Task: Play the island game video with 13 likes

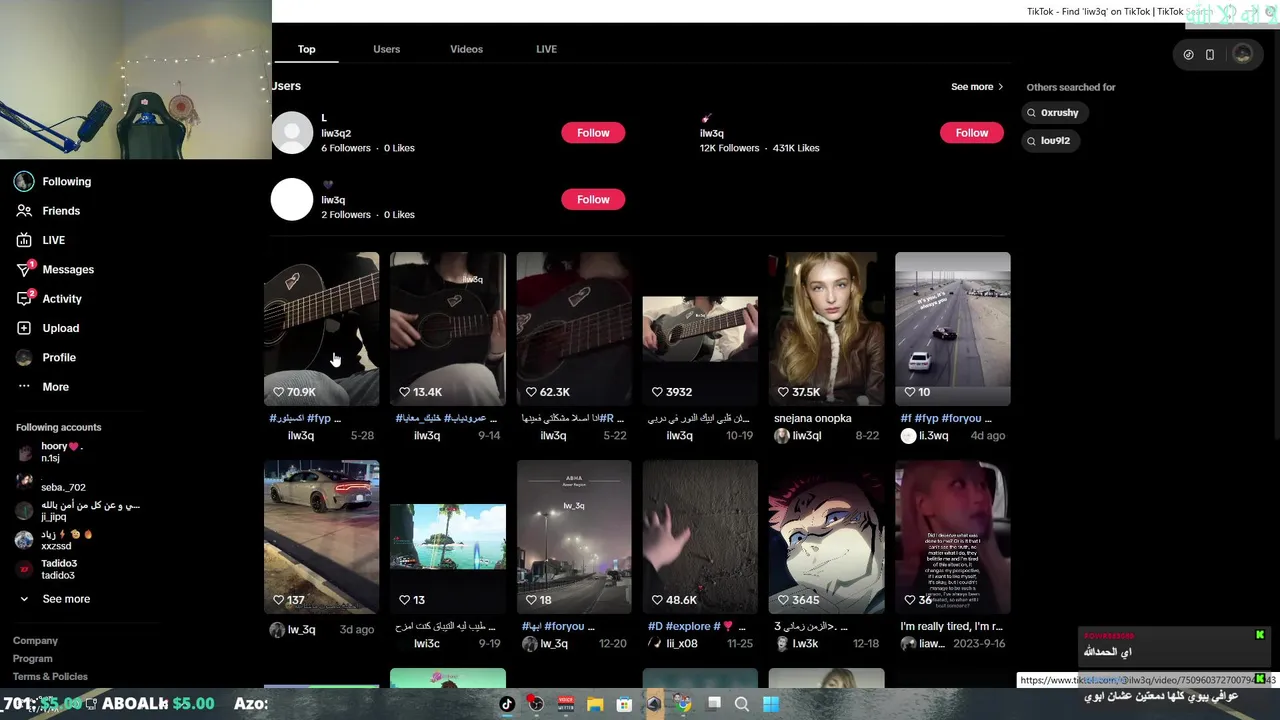Action: [x=448, y=537]
